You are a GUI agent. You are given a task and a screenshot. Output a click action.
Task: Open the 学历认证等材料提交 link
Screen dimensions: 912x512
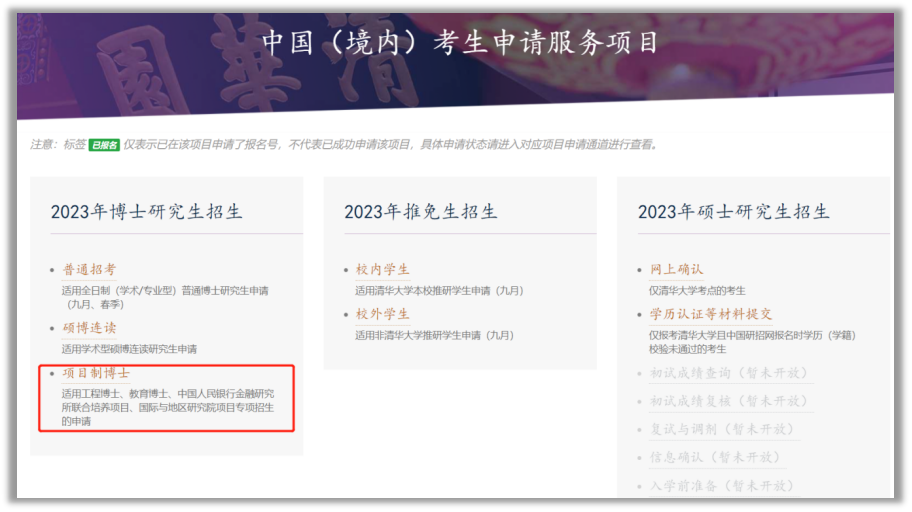coord(711,314)
